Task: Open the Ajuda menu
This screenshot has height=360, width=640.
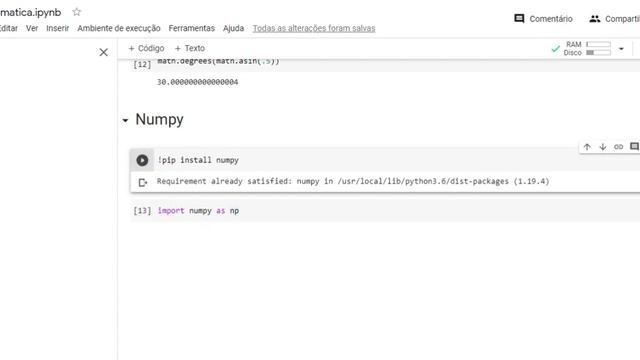Action: pos(233,28)
